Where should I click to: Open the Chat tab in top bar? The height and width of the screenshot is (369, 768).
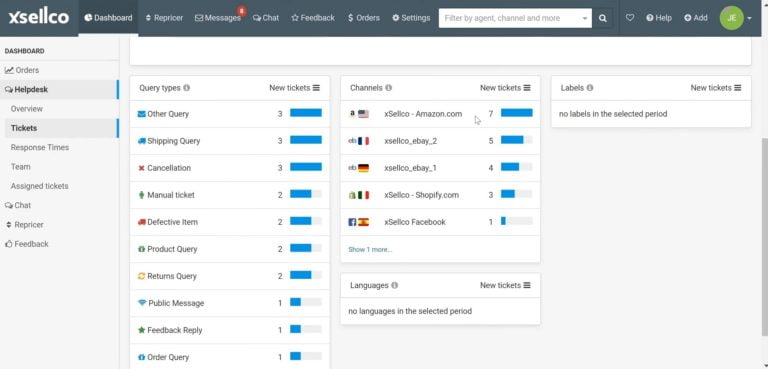(266, 18)
